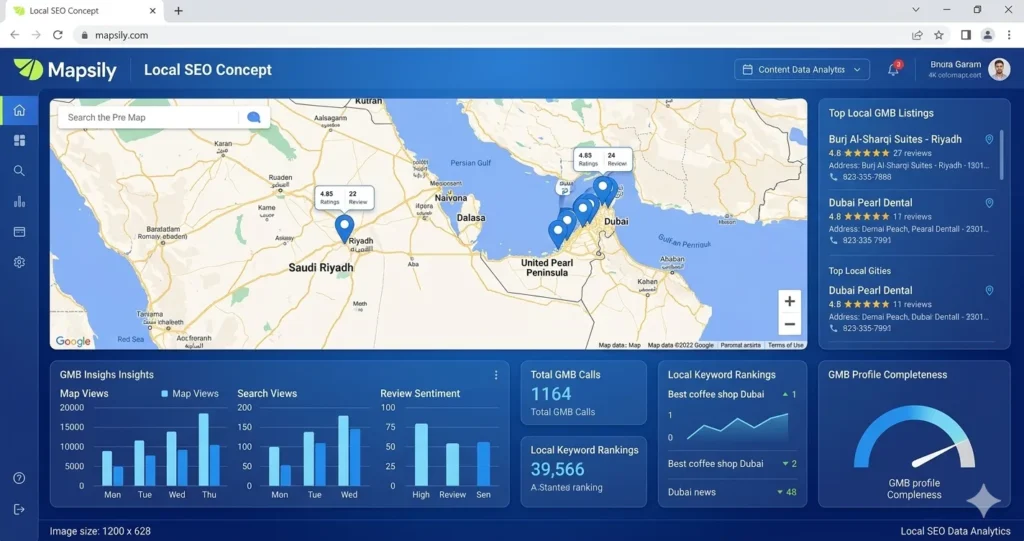This screenshot has width=1024, height=541.
Task: Click the sparkle assistant icon bottom right
Action: [x=984, y=500]
